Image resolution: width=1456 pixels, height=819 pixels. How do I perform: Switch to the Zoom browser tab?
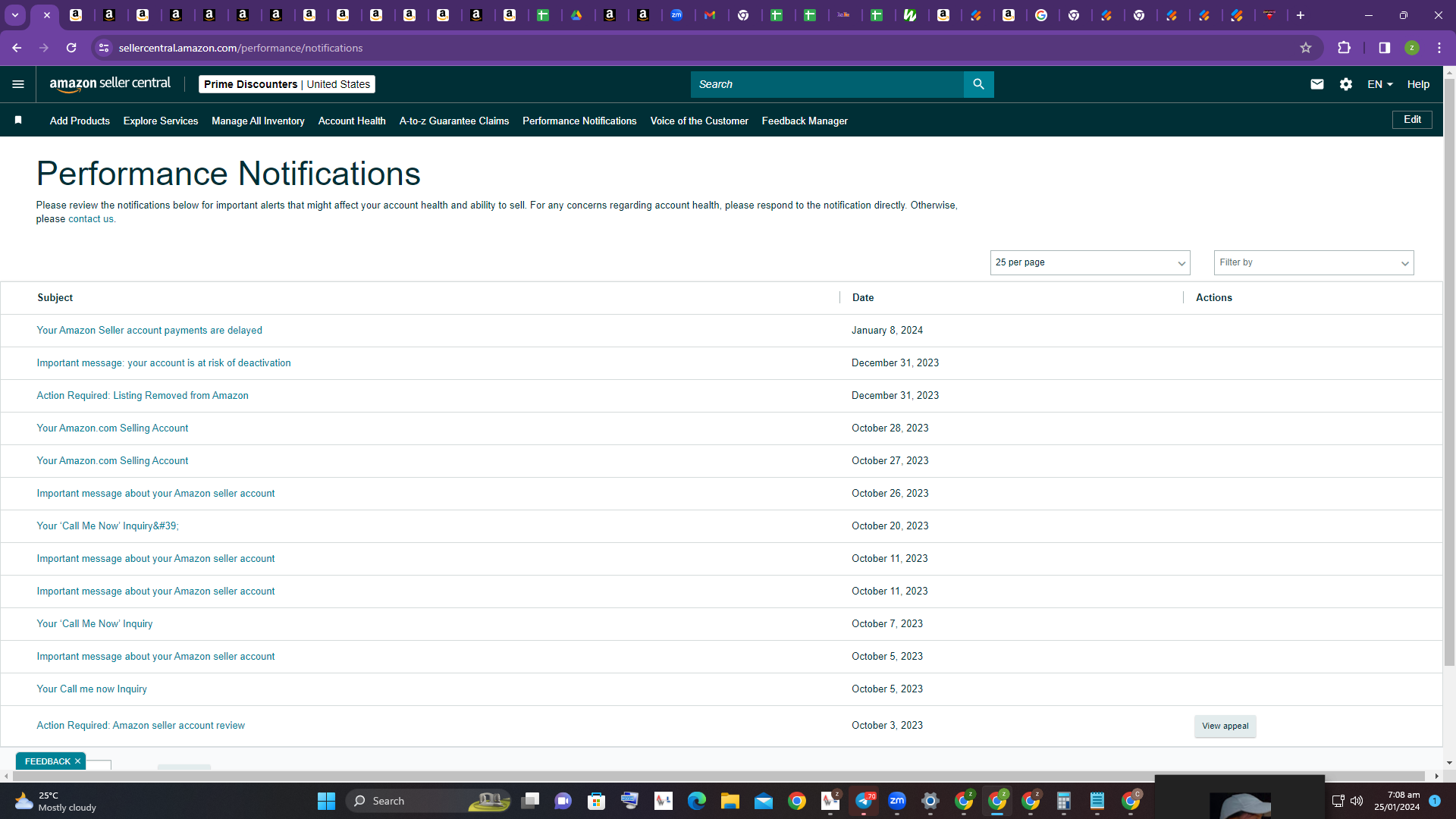(676, 15)
